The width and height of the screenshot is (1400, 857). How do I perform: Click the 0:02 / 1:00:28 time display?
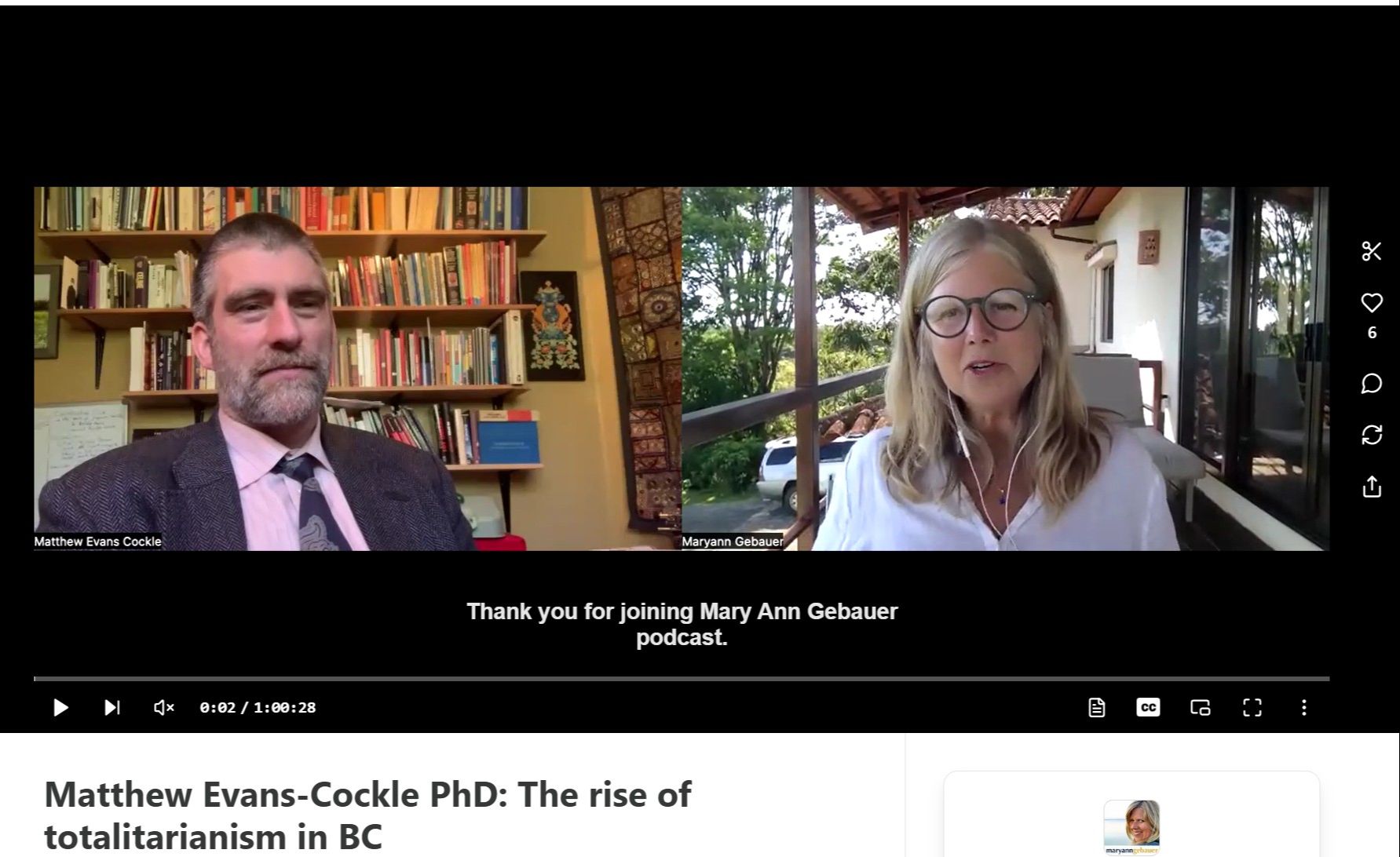coord(258,707)
